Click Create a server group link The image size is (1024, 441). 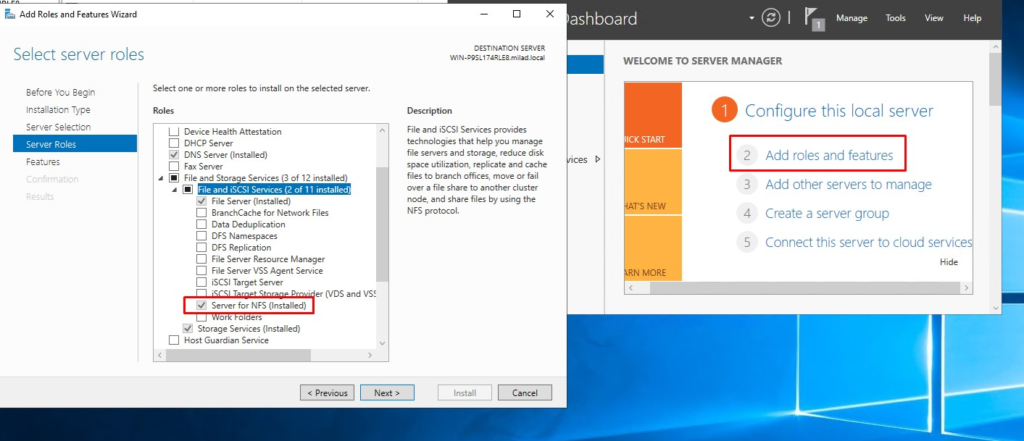click(x=827, y=213)
